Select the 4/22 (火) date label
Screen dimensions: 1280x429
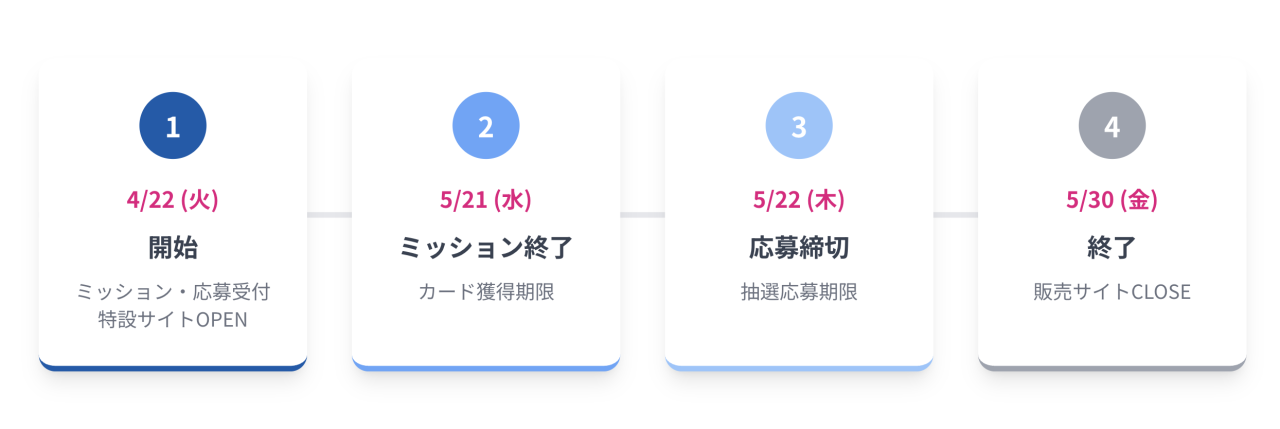(x=173, y=199)
